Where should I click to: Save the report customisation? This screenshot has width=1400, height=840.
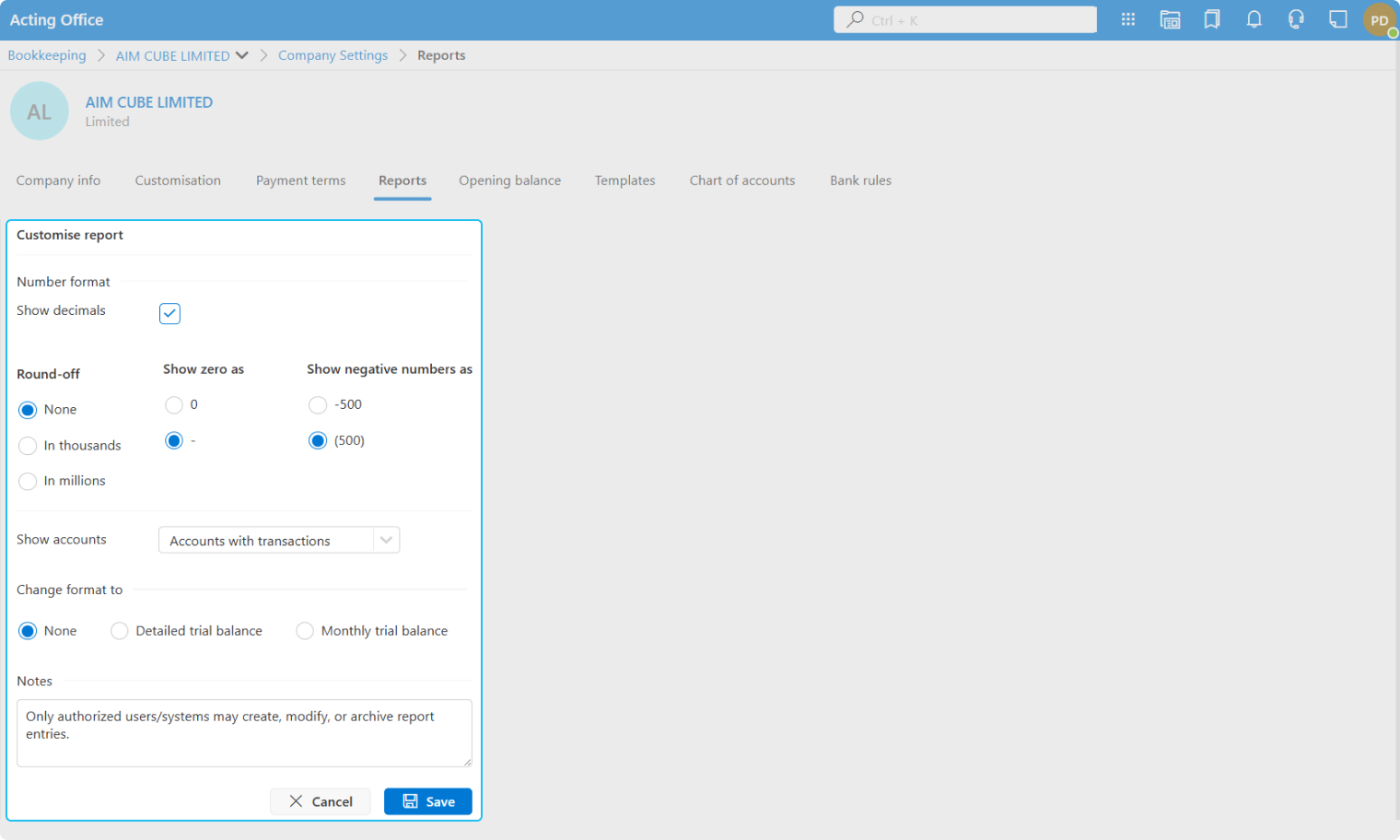coord(427,801)
